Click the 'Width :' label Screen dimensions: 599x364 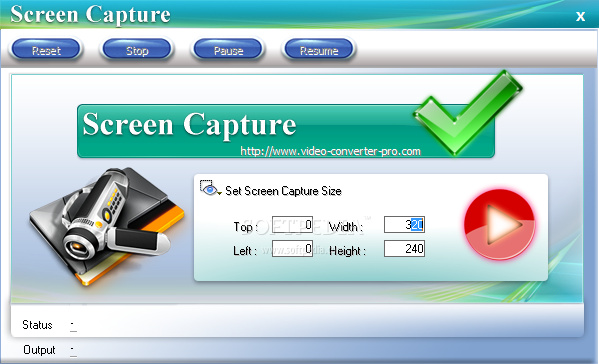[x=346, y=227]
